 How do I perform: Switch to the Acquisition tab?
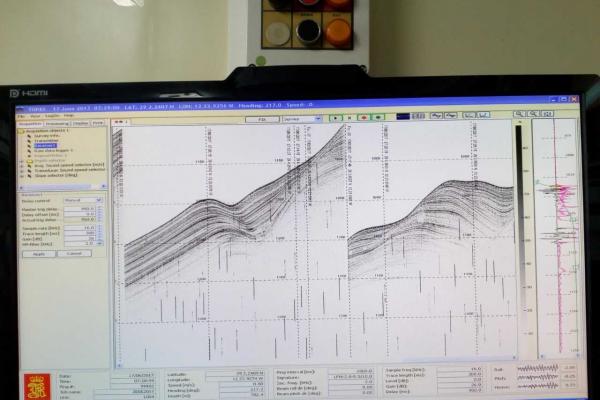(31, 123)
